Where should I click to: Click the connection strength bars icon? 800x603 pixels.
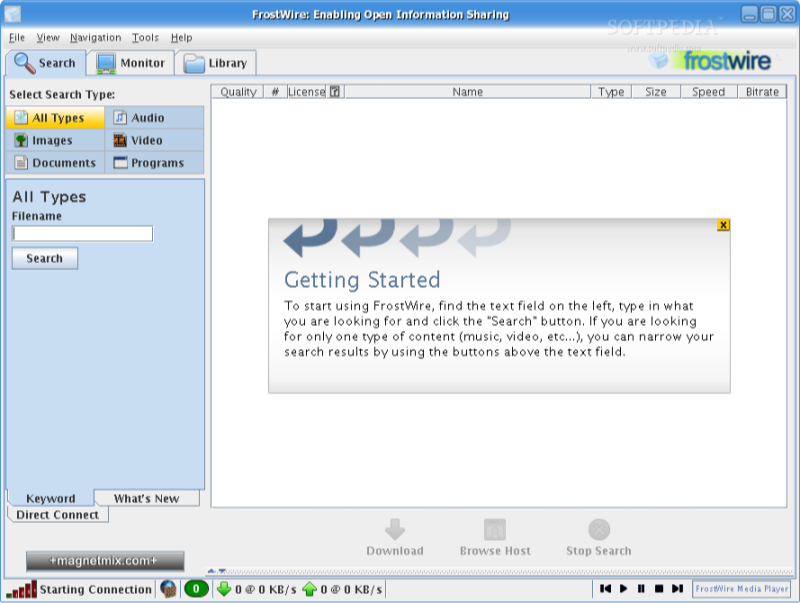(x=21, y=589)
